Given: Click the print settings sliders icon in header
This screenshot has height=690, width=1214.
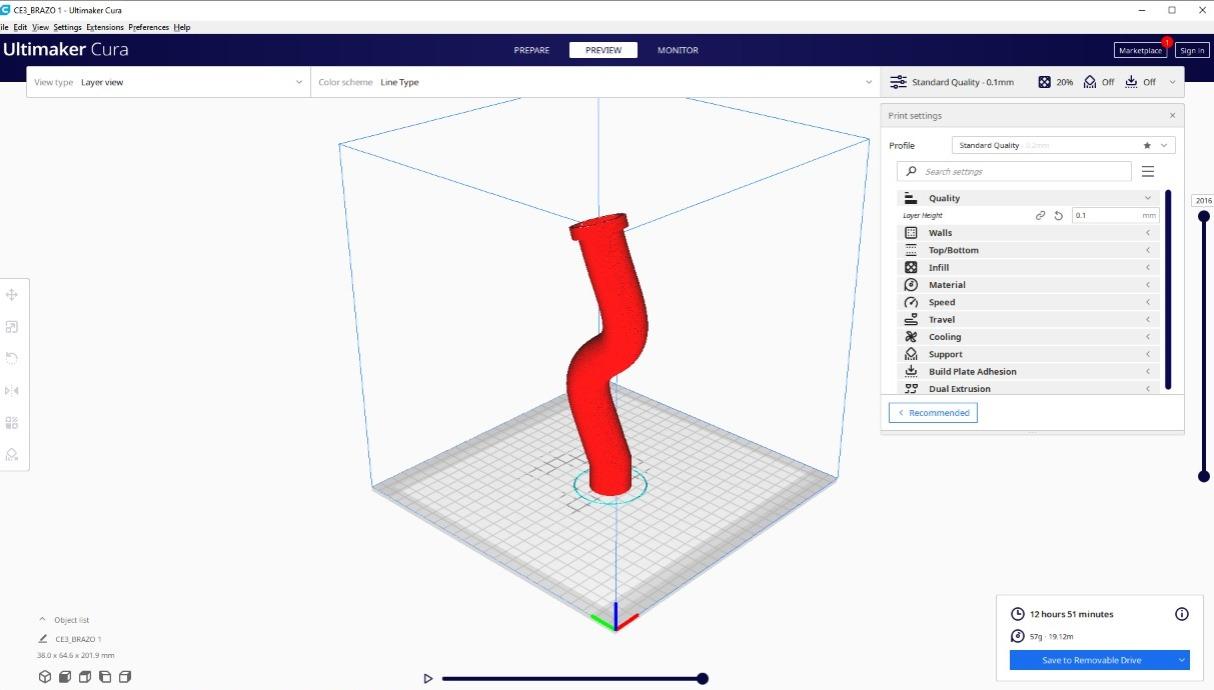Looking at the screenshot, I should pos(898,82).
